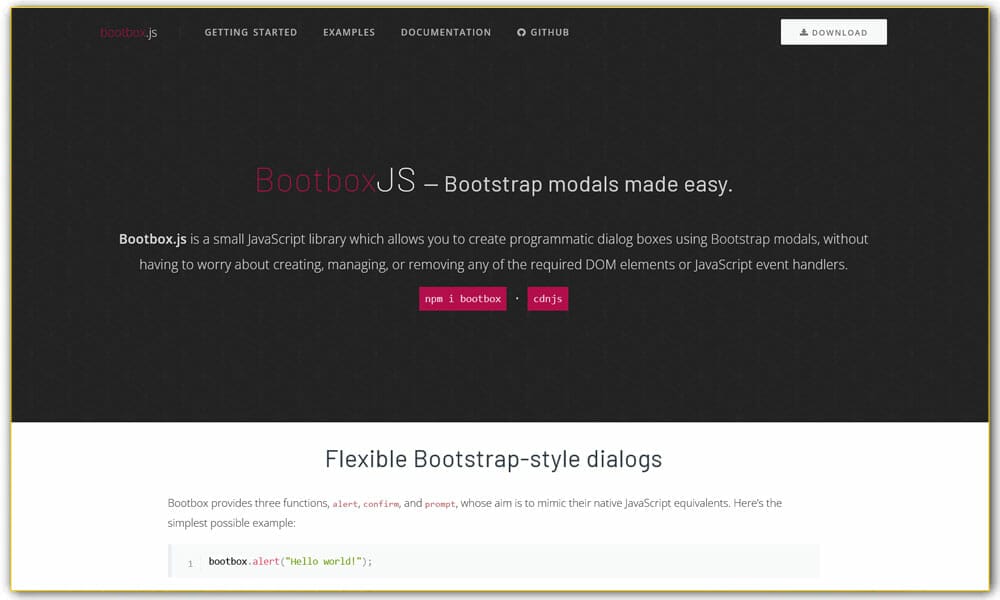Click the 'confirm' inline code link
1000x600 pixels.
(380, 503)
